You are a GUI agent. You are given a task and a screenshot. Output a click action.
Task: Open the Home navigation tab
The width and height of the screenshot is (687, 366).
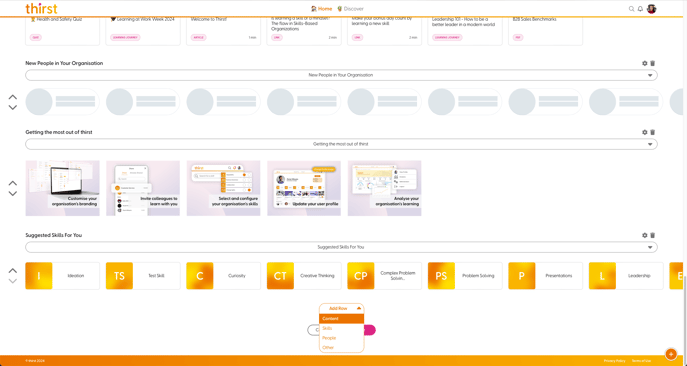(x=322, y=9)
